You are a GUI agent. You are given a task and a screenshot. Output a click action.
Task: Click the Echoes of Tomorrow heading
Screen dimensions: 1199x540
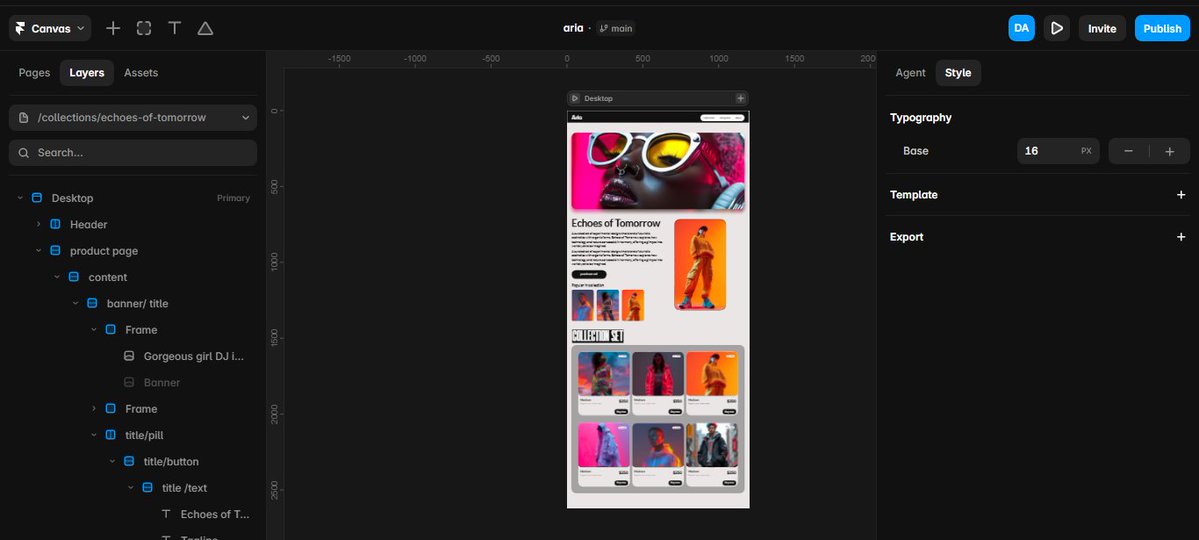click(616, 223)
